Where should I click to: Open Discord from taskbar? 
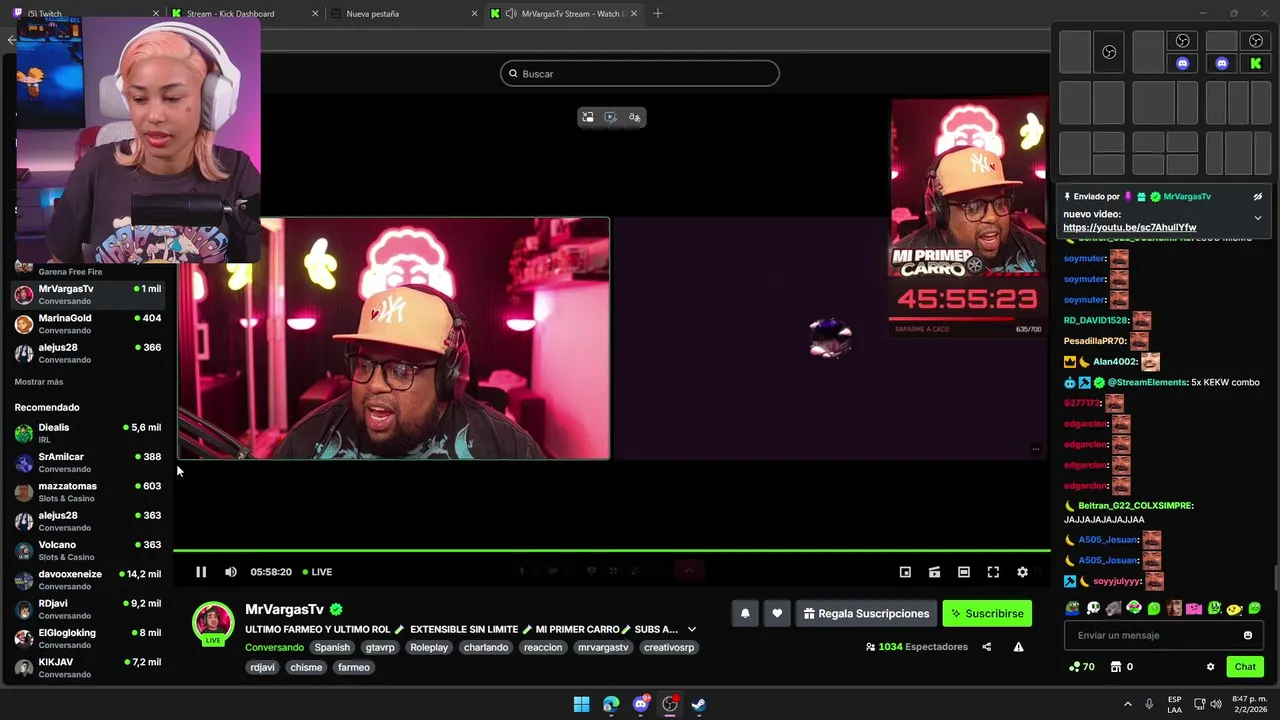click(641, 704)
